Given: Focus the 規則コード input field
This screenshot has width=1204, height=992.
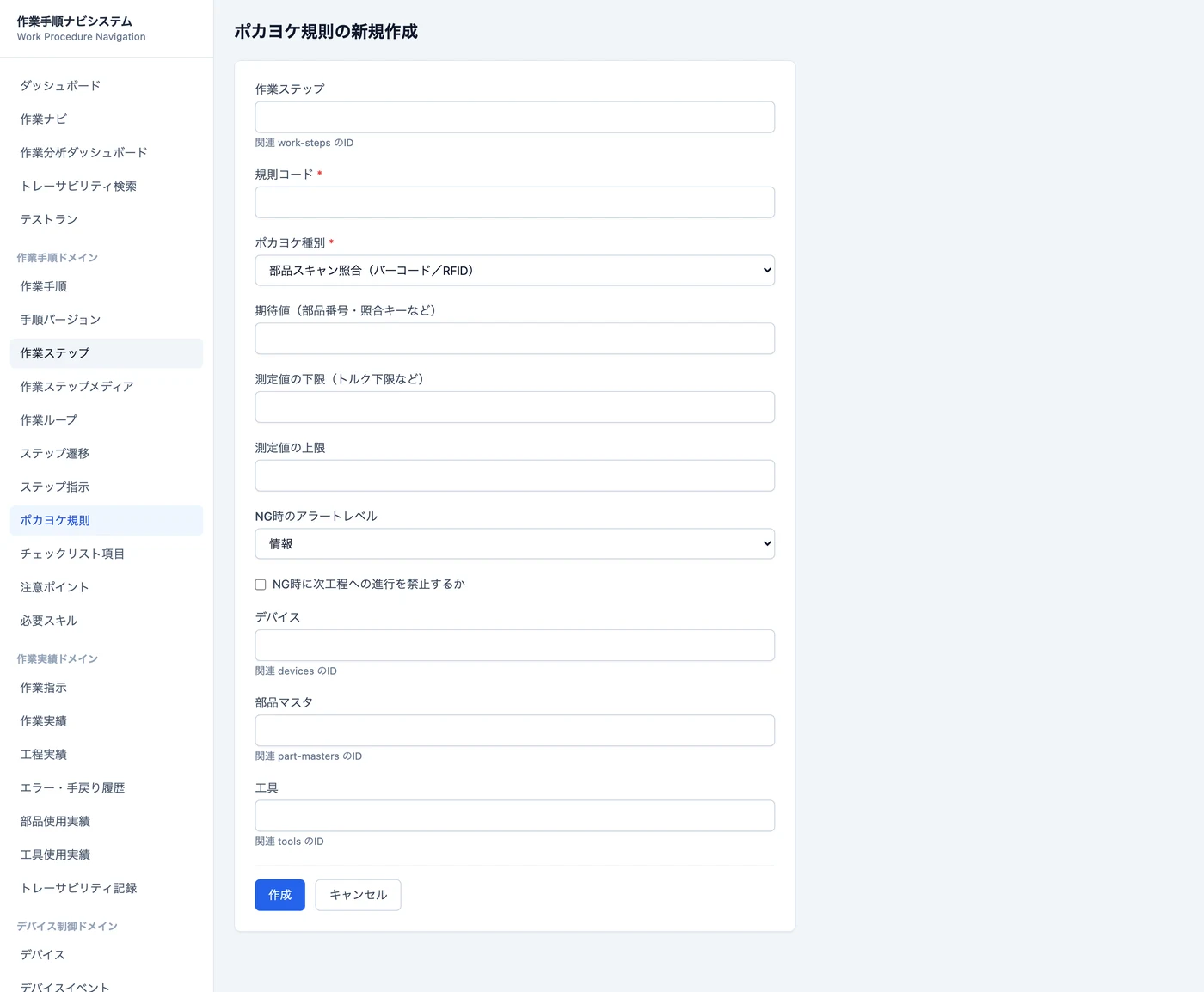Looking at the screenshot, I should pos(514,203).
